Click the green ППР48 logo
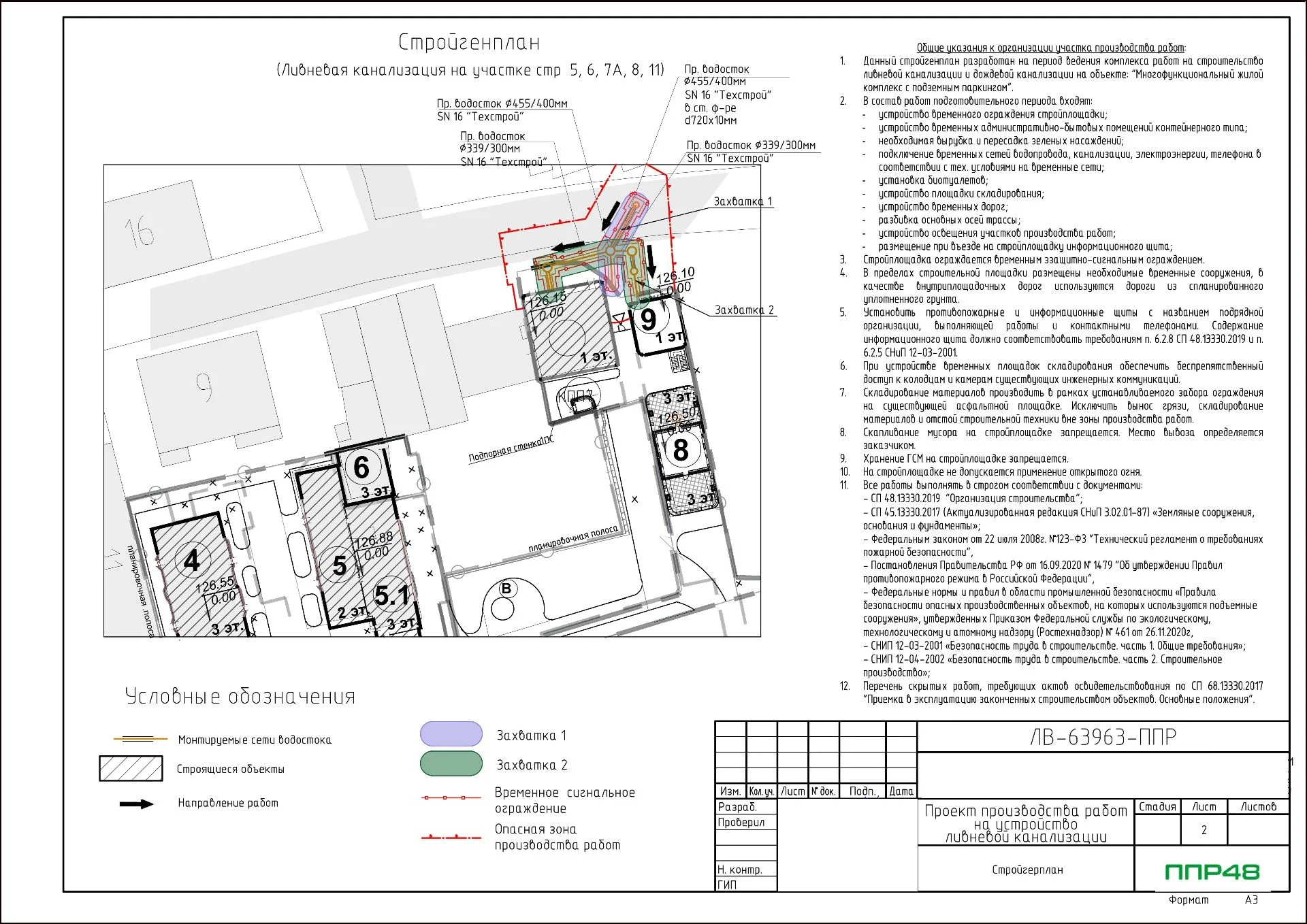The width and height of the screenshot is (1307, 924). [x=1212, y=872]
